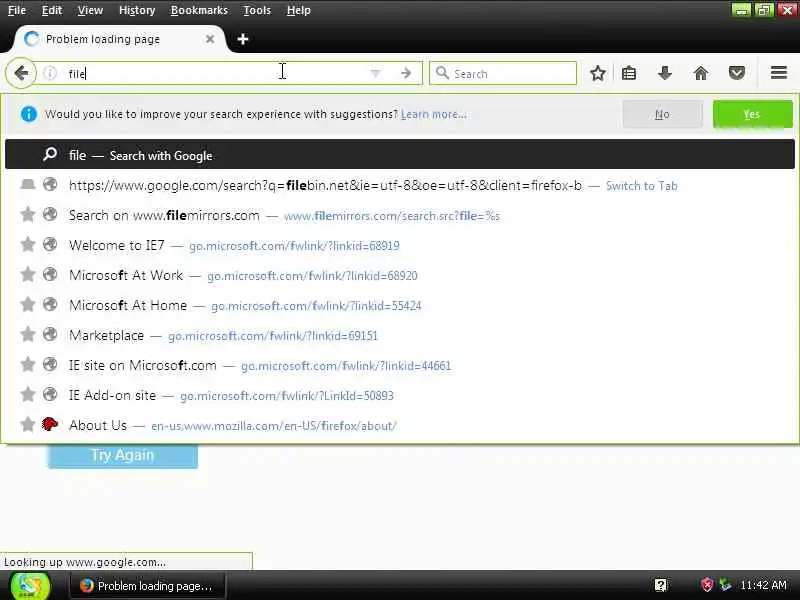800x600 pixels.
Task: Open the Tools menu
Action: point(257,10)
